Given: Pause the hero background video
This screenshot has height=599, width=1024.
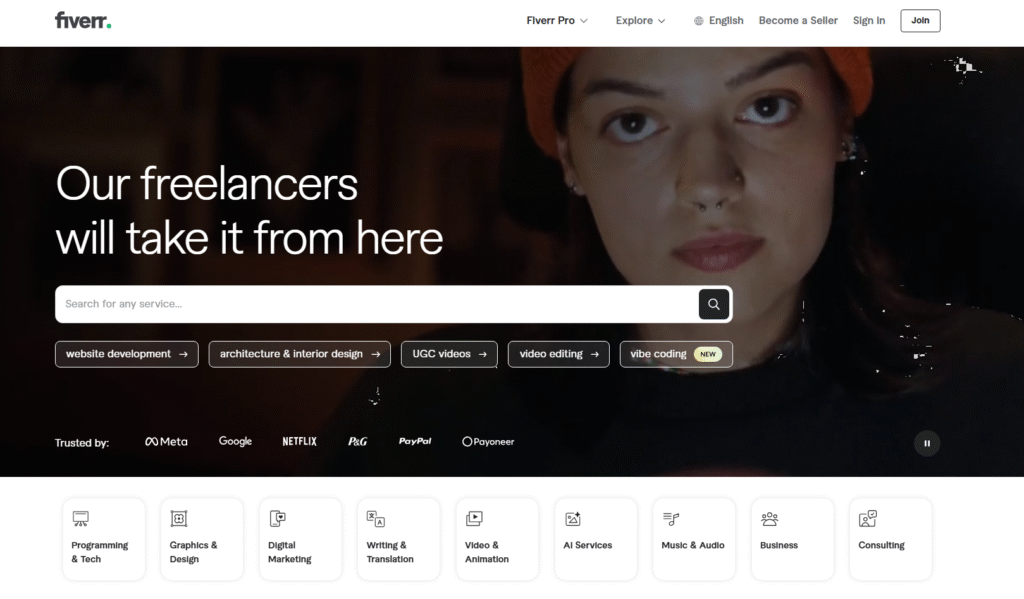Looking at the screenshot, I should (927, 444).
